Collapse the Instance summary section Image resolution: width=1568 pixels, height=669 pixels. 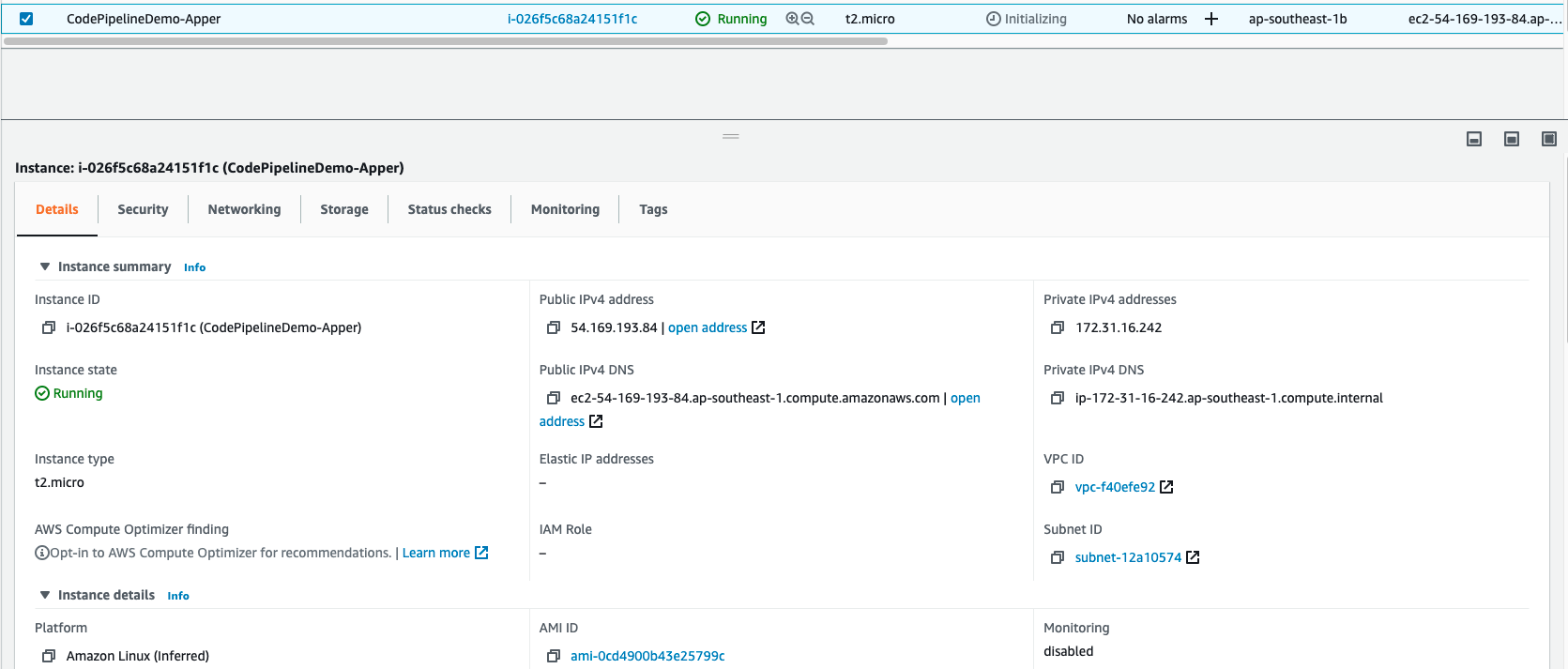(45, 267)
